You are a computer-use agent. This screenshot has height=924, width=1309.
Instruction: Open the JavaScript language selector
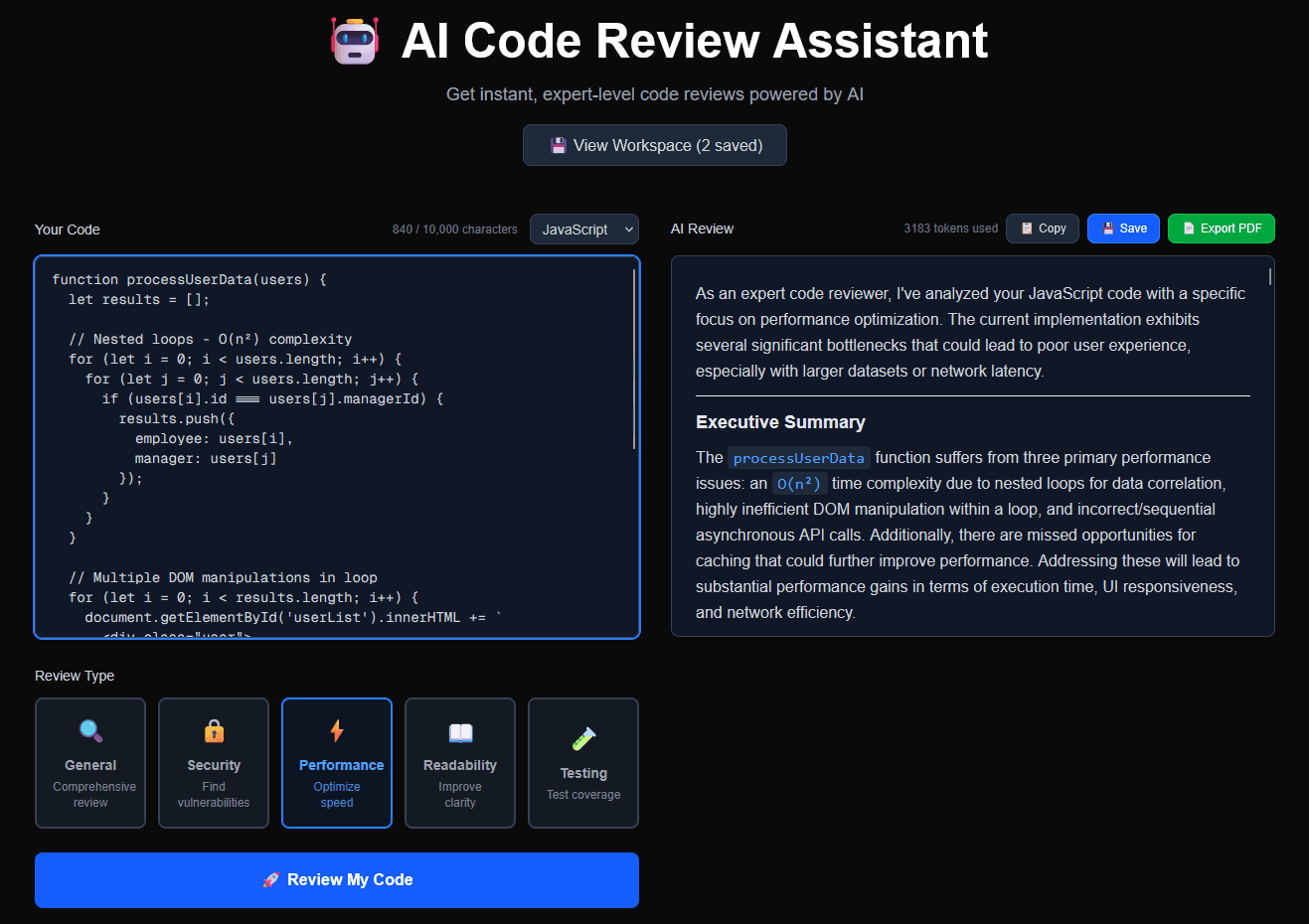583,229
